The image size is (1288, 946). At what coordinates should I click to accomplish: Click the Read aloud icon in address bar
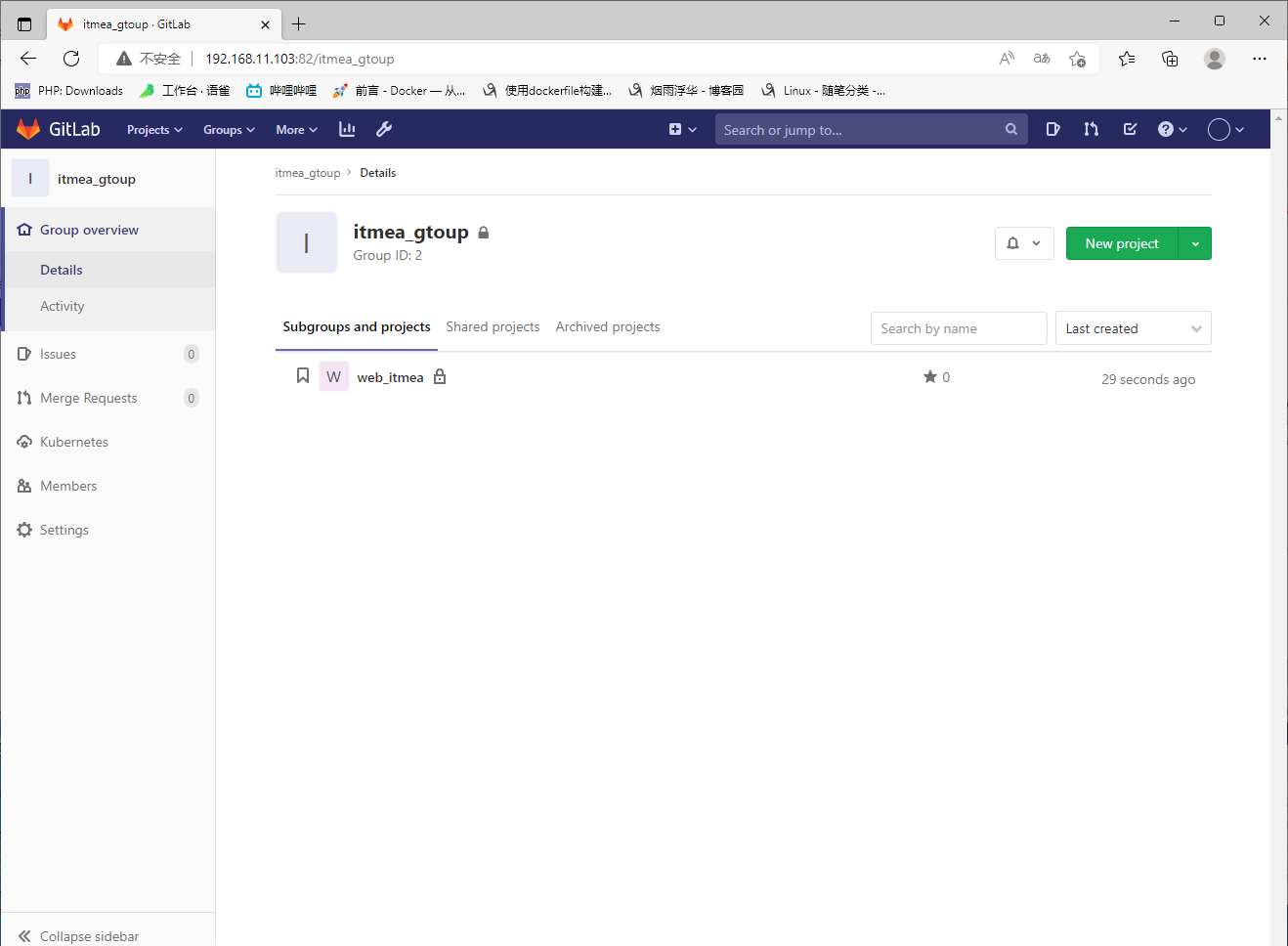coord(1007,59)
